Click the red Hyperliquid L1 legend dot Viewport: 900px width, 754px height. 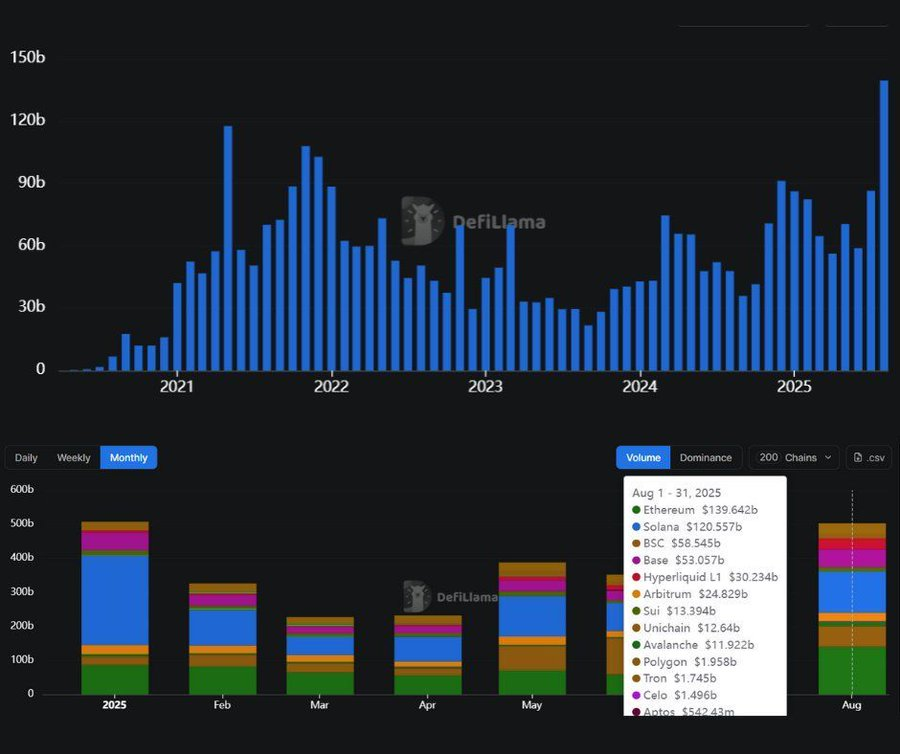637,577
